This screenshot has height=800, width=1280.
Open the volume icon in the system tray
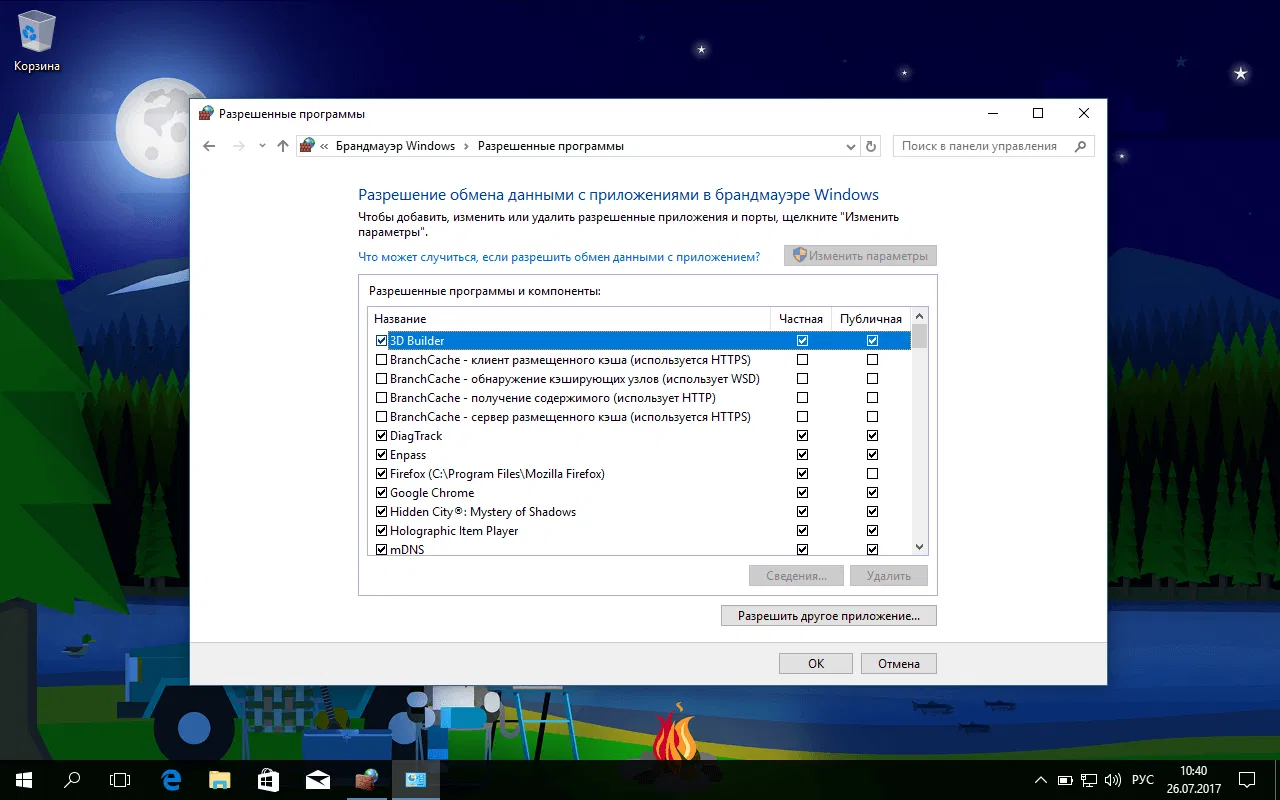[1113, 779]
